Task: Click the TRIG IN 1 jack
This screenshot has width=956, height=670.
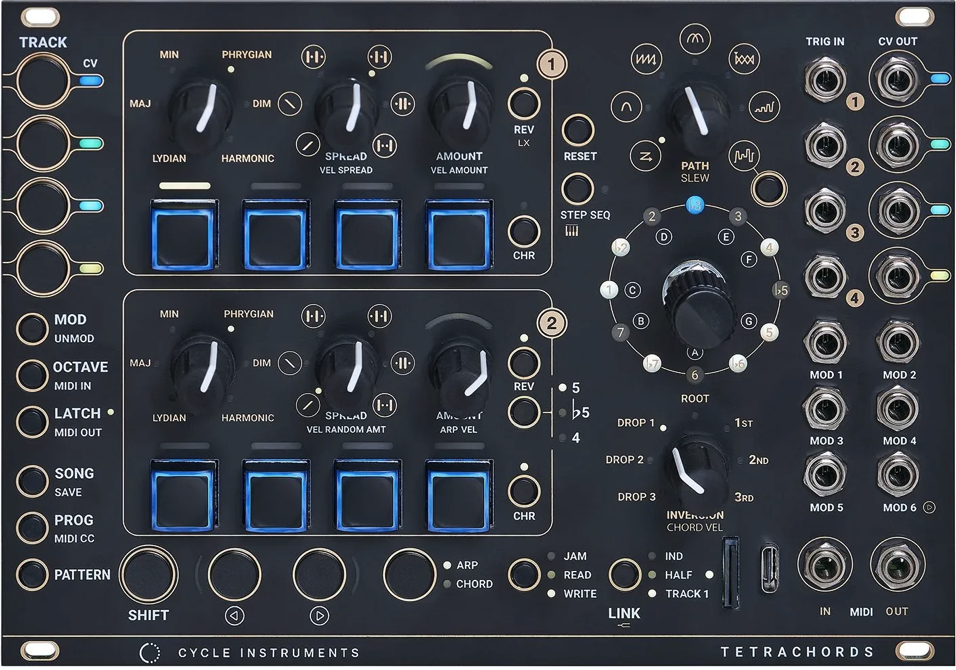Action: 825,79
